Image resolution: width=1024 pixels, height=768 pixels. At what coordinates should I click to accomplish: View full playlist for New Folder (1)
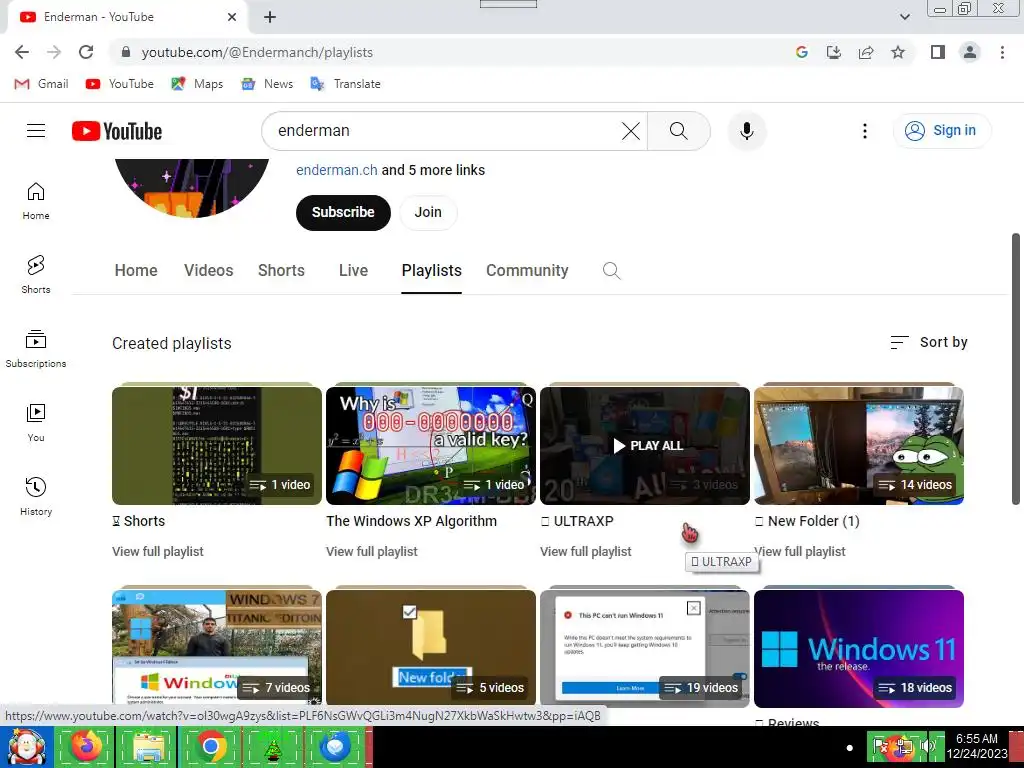coord(800,551)
